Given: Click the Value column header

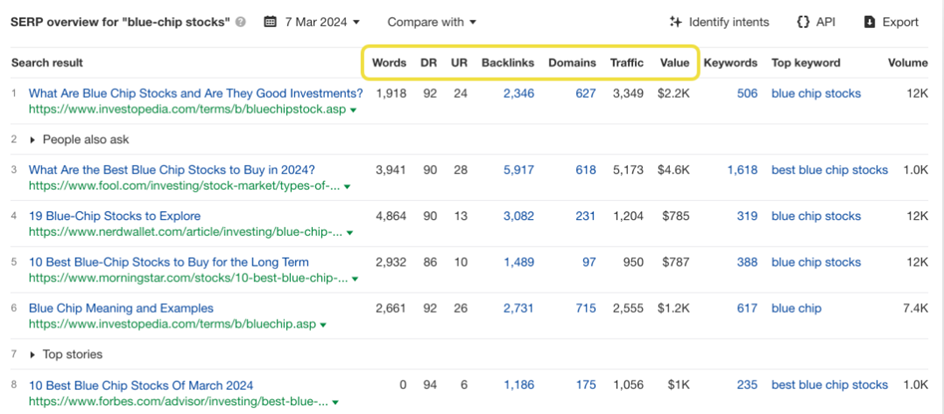Looking at the screenshot, I should pyautogui.click(x=674, y=63).
